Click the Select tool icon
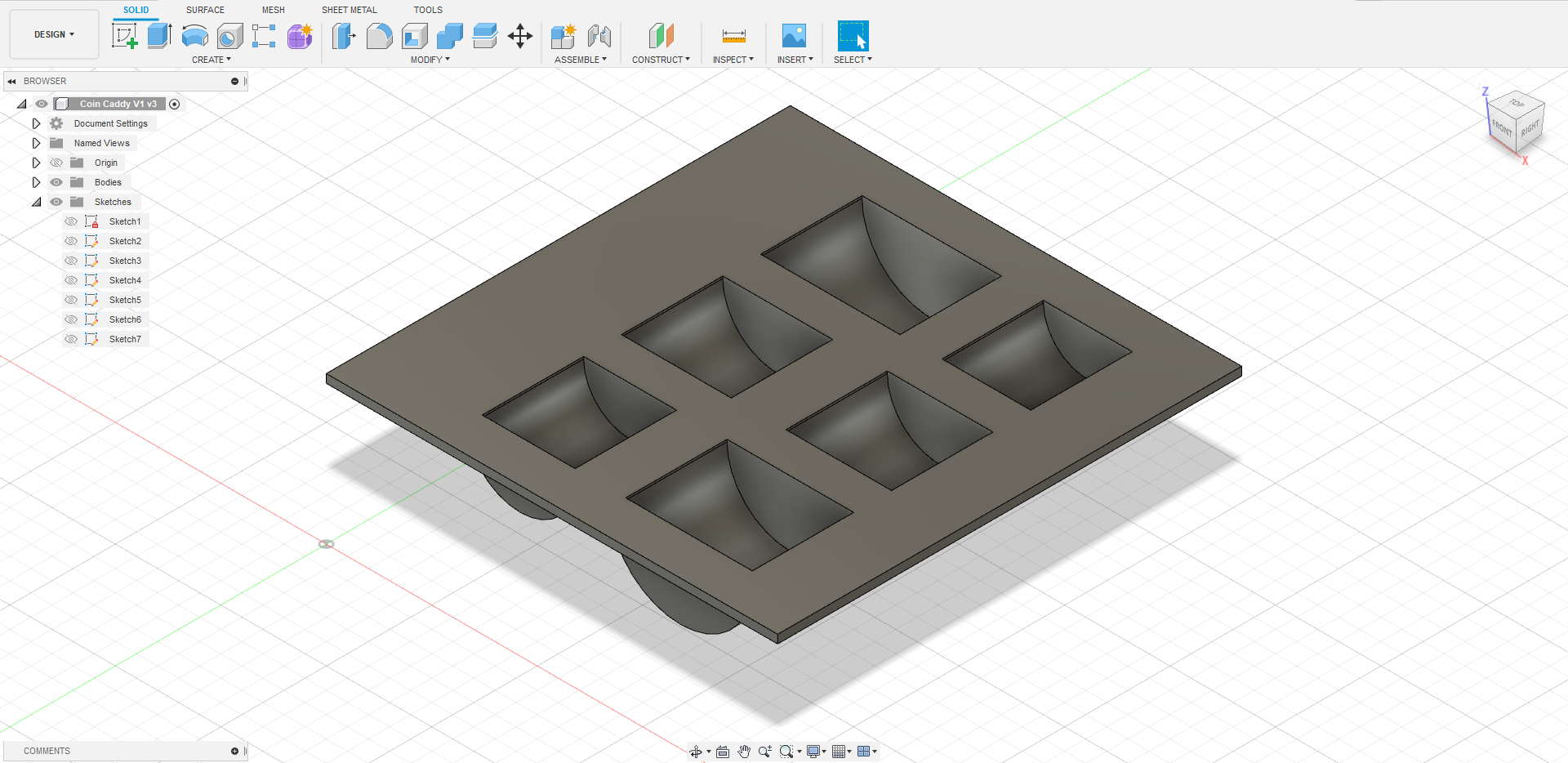Image resolution: width=1568 pixels, height=763 pixels. [853, 36]
